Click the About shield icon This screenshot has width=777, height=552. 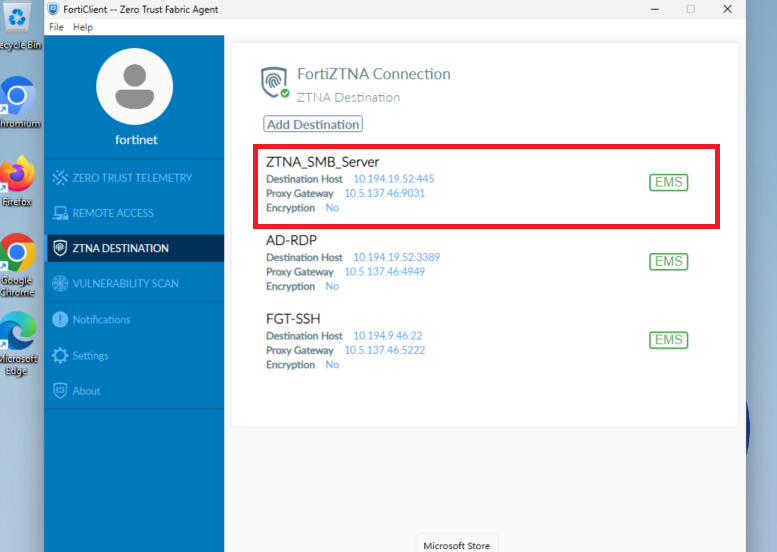(x=60, y=391)
